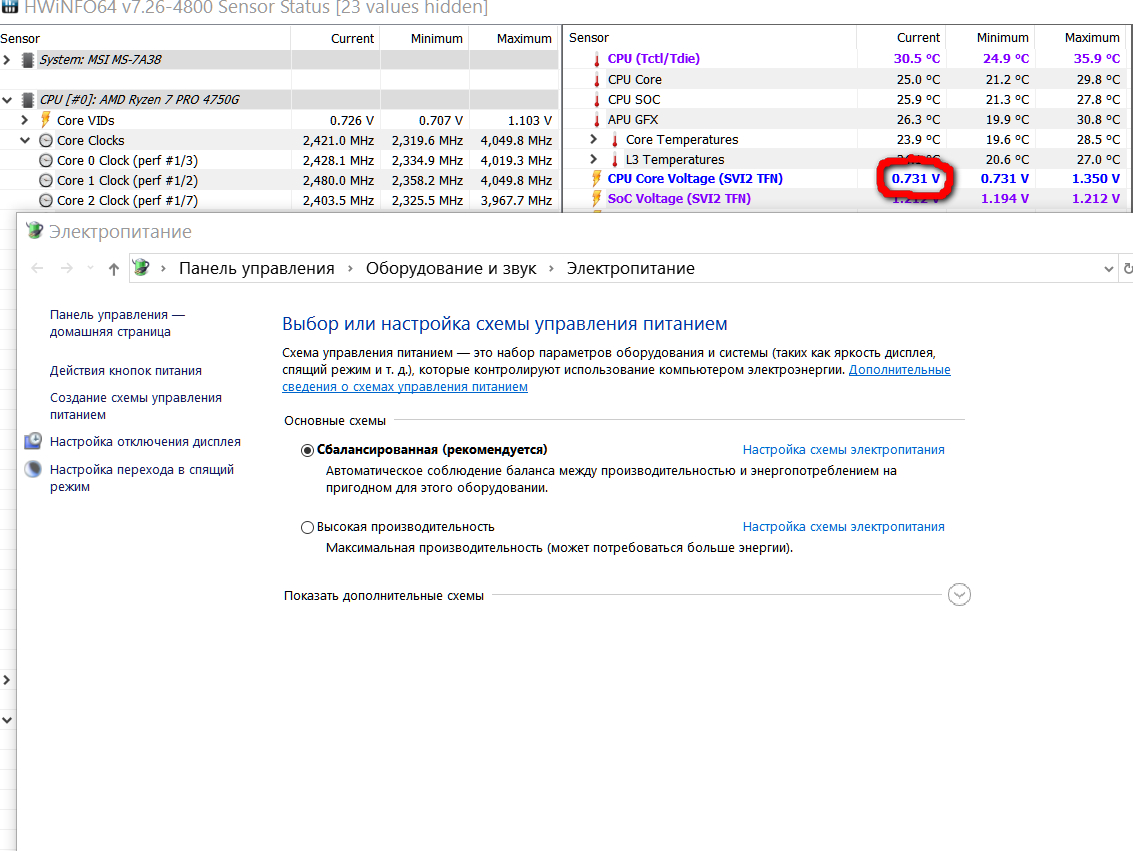Click the display-off settings monitor icon
Image resolution: width=1133 pixels, height=851 pixels.
[33, 441]
